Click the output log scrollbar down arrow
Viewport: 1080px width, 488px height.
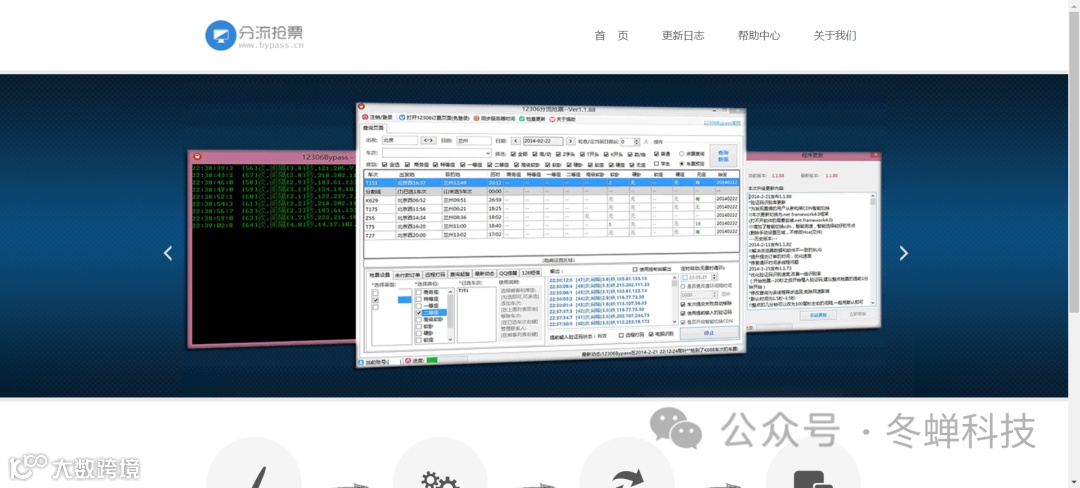coord(674,323)
